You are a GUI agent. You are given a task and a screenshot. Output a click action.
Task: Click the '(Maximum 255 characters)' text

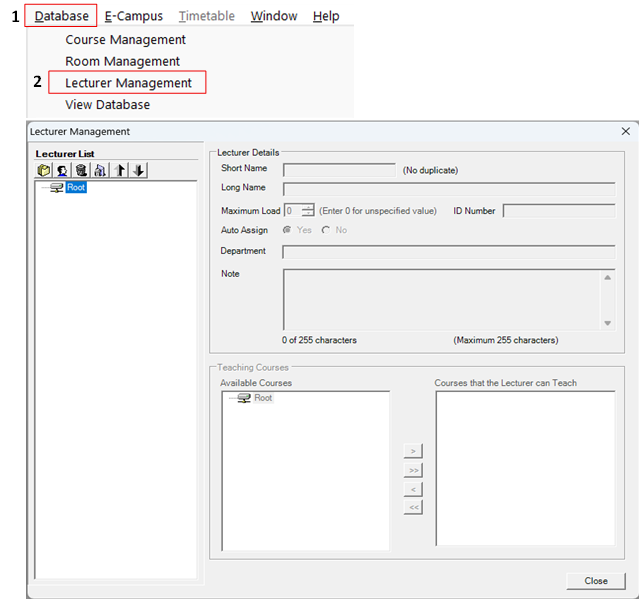[x=506, y=340]
